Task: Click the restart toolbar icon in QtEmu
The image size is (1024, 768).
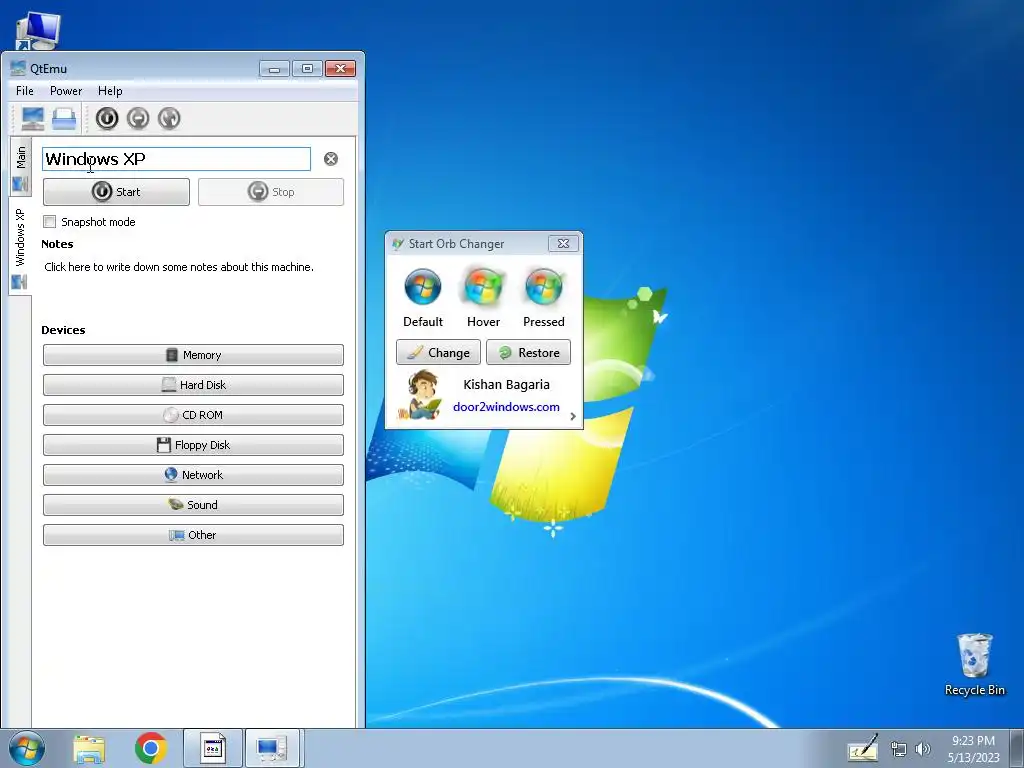Action: [x=169, y=118]
